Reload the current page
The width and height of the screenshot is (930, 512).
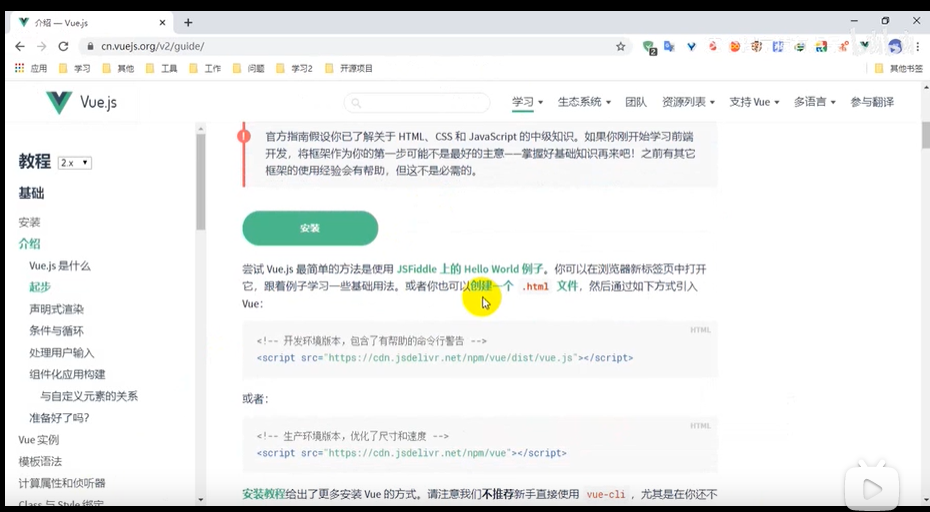(63, 46)
